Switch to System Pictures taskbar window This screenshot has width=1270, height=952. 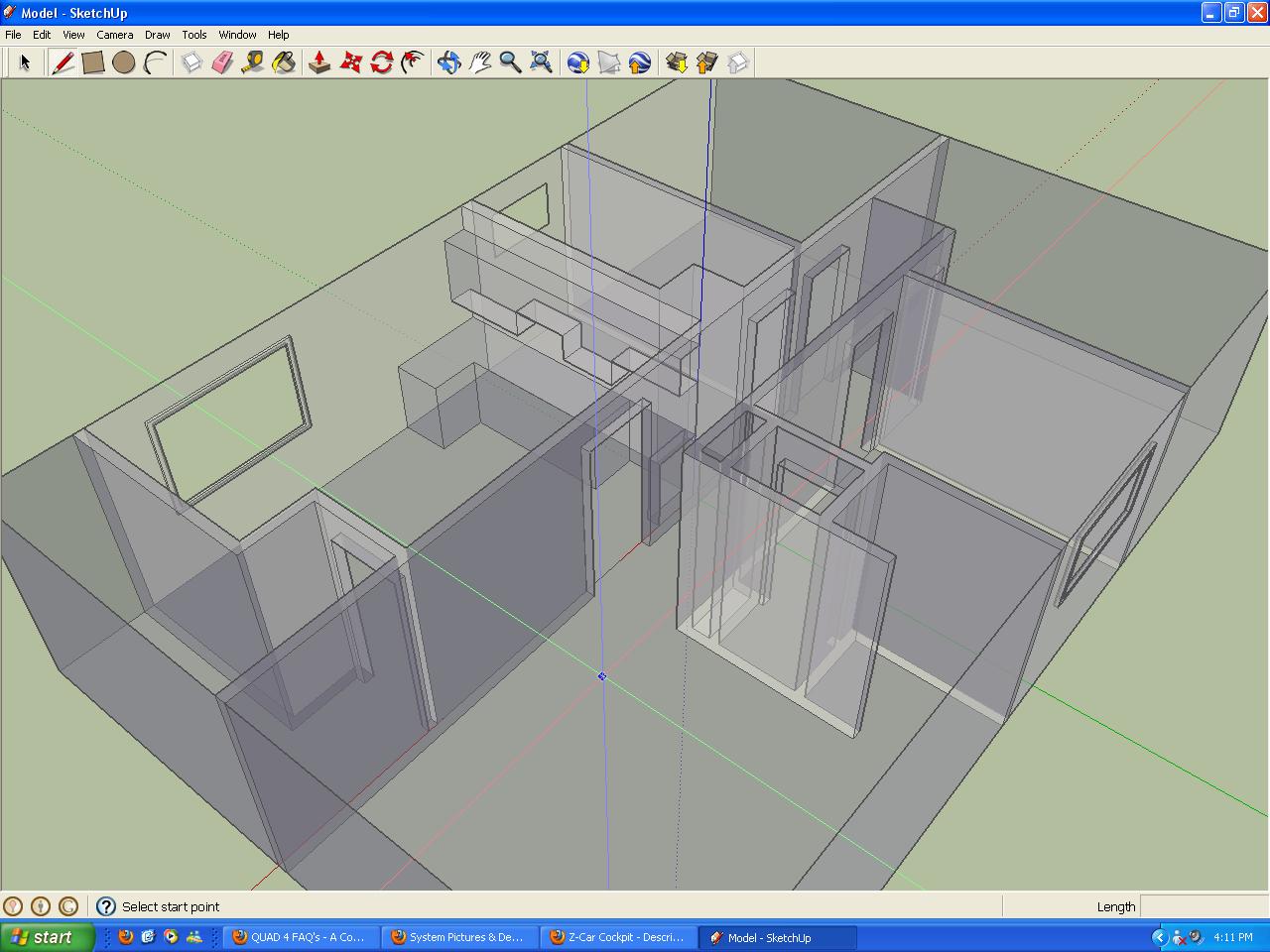(x=459, y=937)
